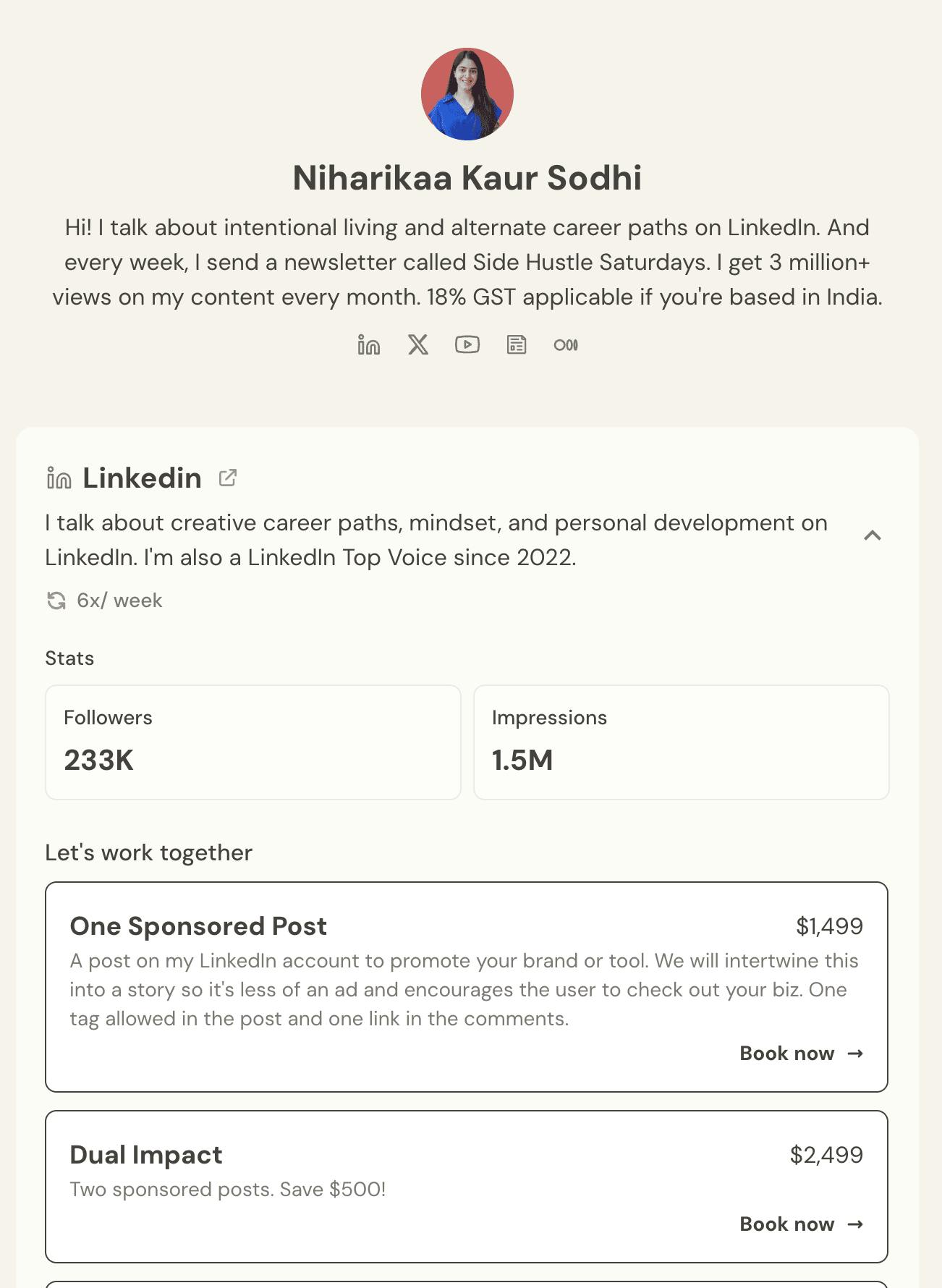Click the external link icon beside Linkedin

(228, 478)
